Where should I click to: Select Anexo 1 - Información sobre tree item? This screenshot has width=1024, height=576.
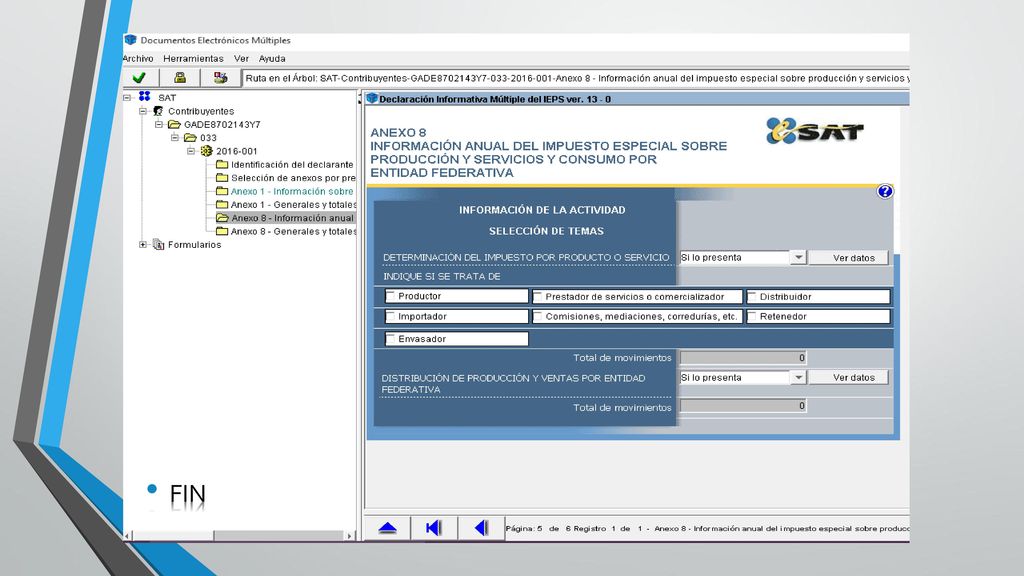(x=292, y=191)
